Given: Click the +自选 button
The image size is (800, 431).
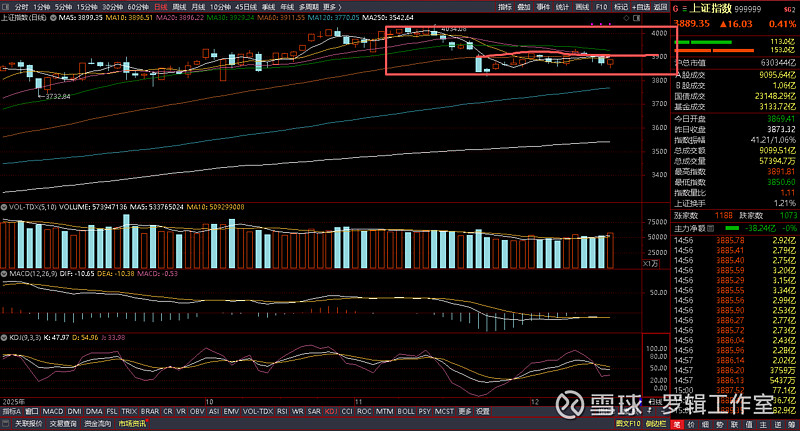Looking at the screenshot, I should (642, 6).
